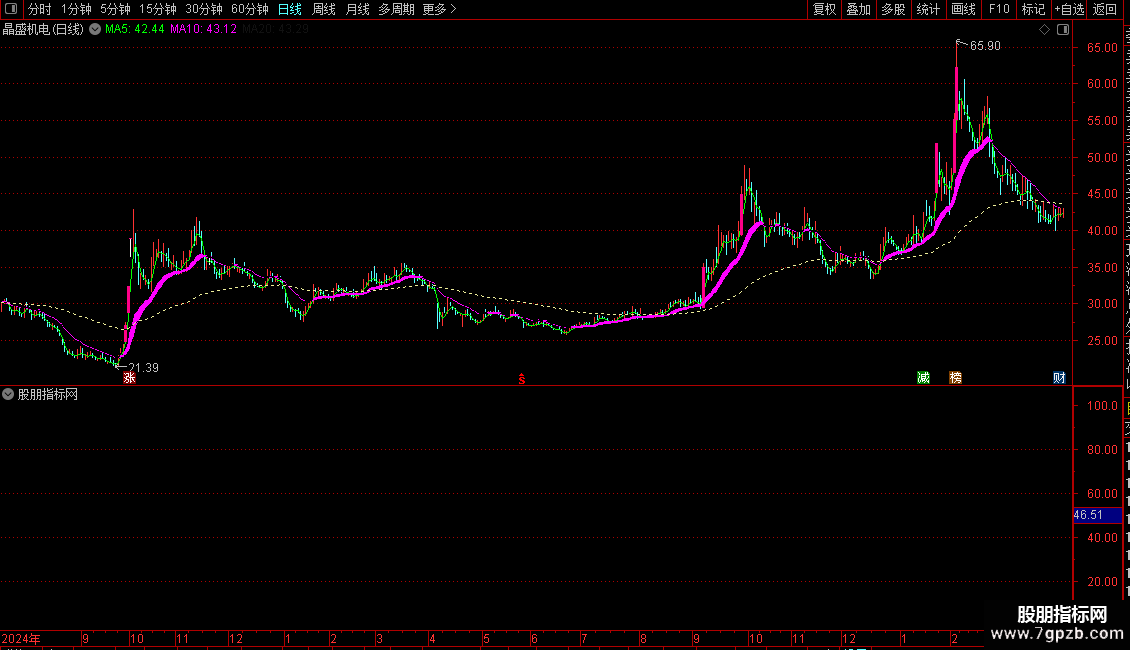Toggle the right sidebar panel icon
The image size is (1130, 650).
click(x=1063, y=30)
